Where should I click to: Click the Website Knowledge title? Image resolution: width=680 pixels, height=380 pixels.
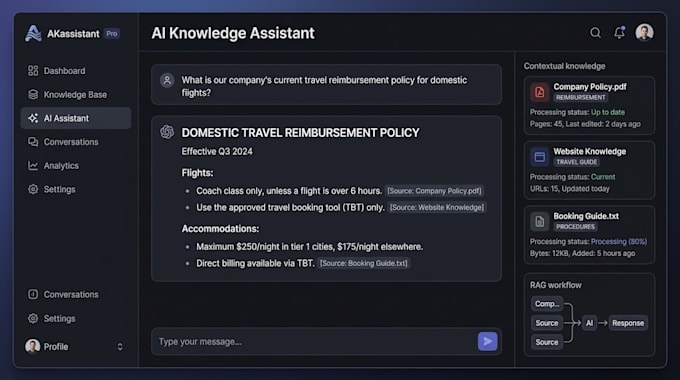tap(590, 151)
